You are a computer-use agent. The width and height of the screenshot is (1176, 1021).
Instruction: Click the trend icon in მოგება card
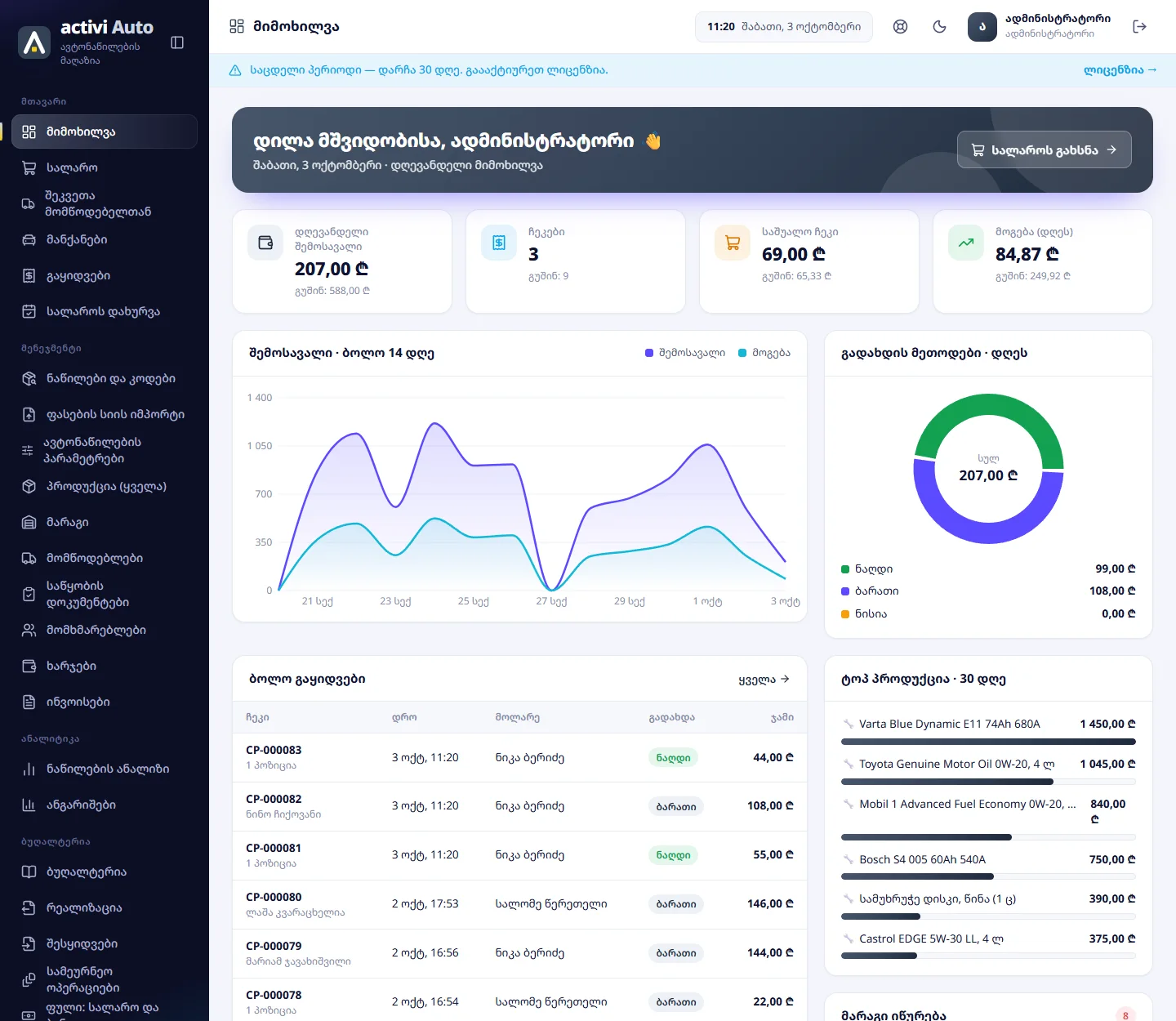(966, 243)
